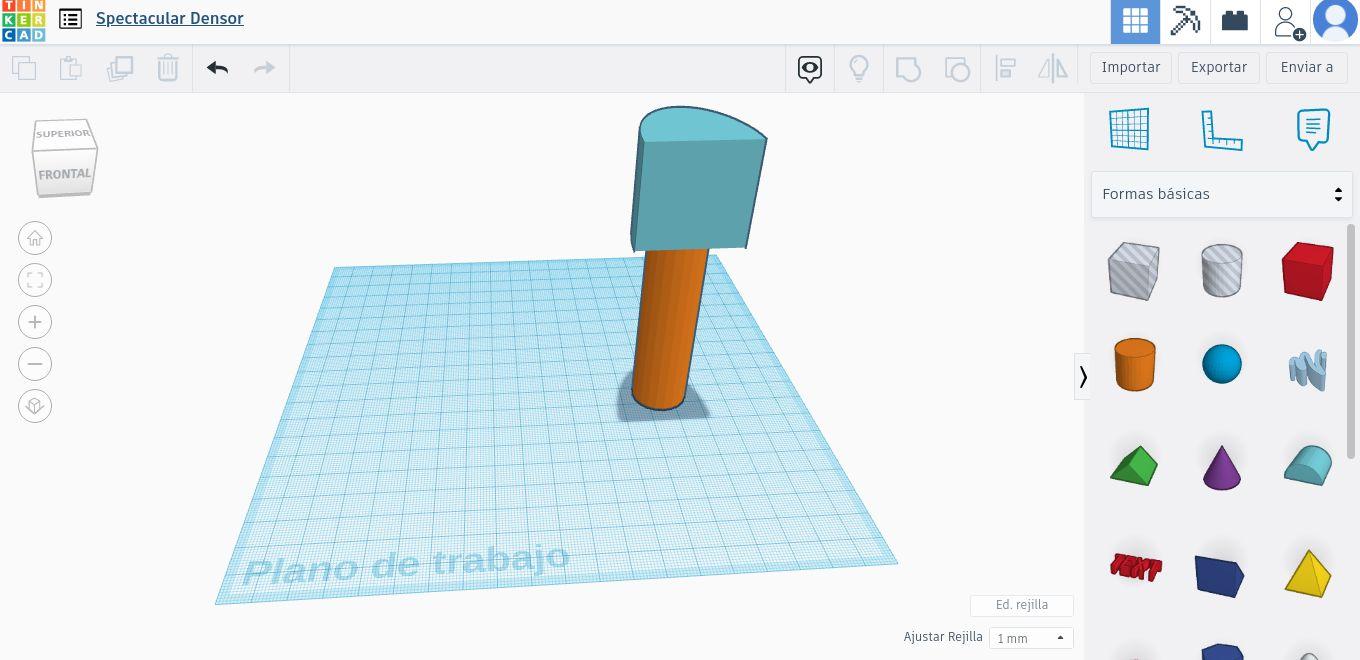Undo the last action
1360x660 pixels.
(217, 68)
